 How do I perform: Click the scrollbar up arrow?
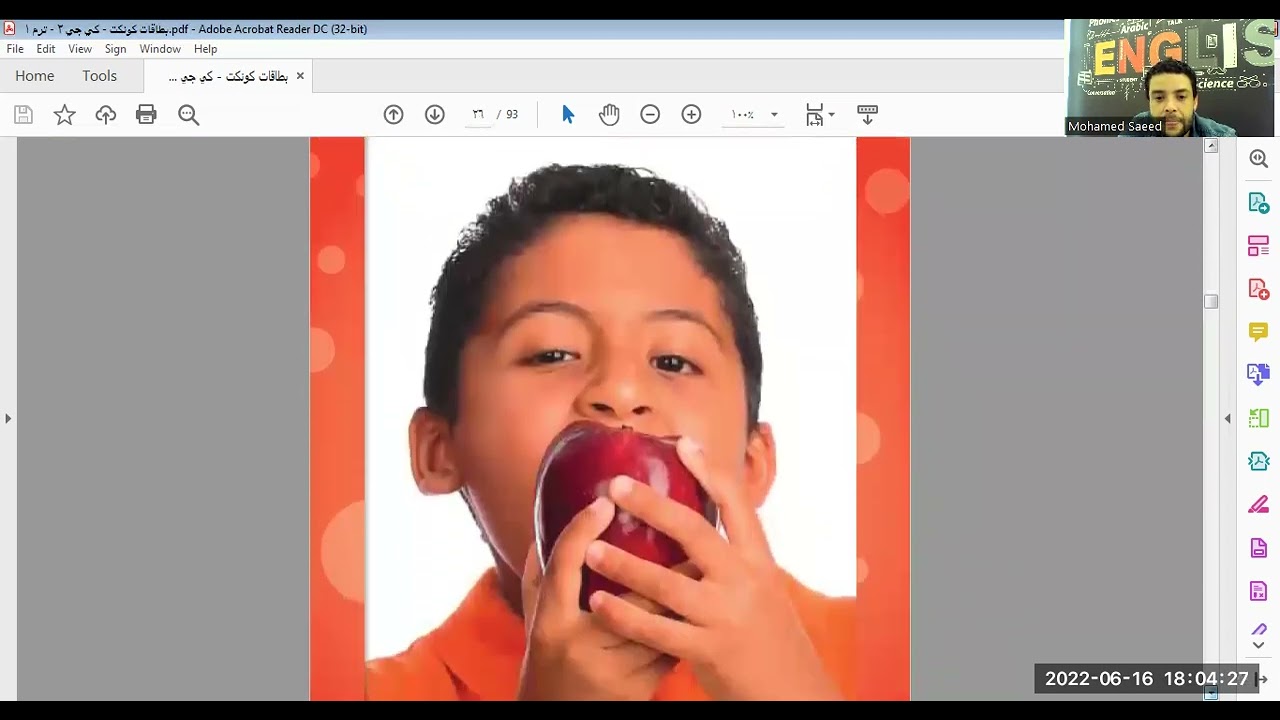coord(1211,146)
